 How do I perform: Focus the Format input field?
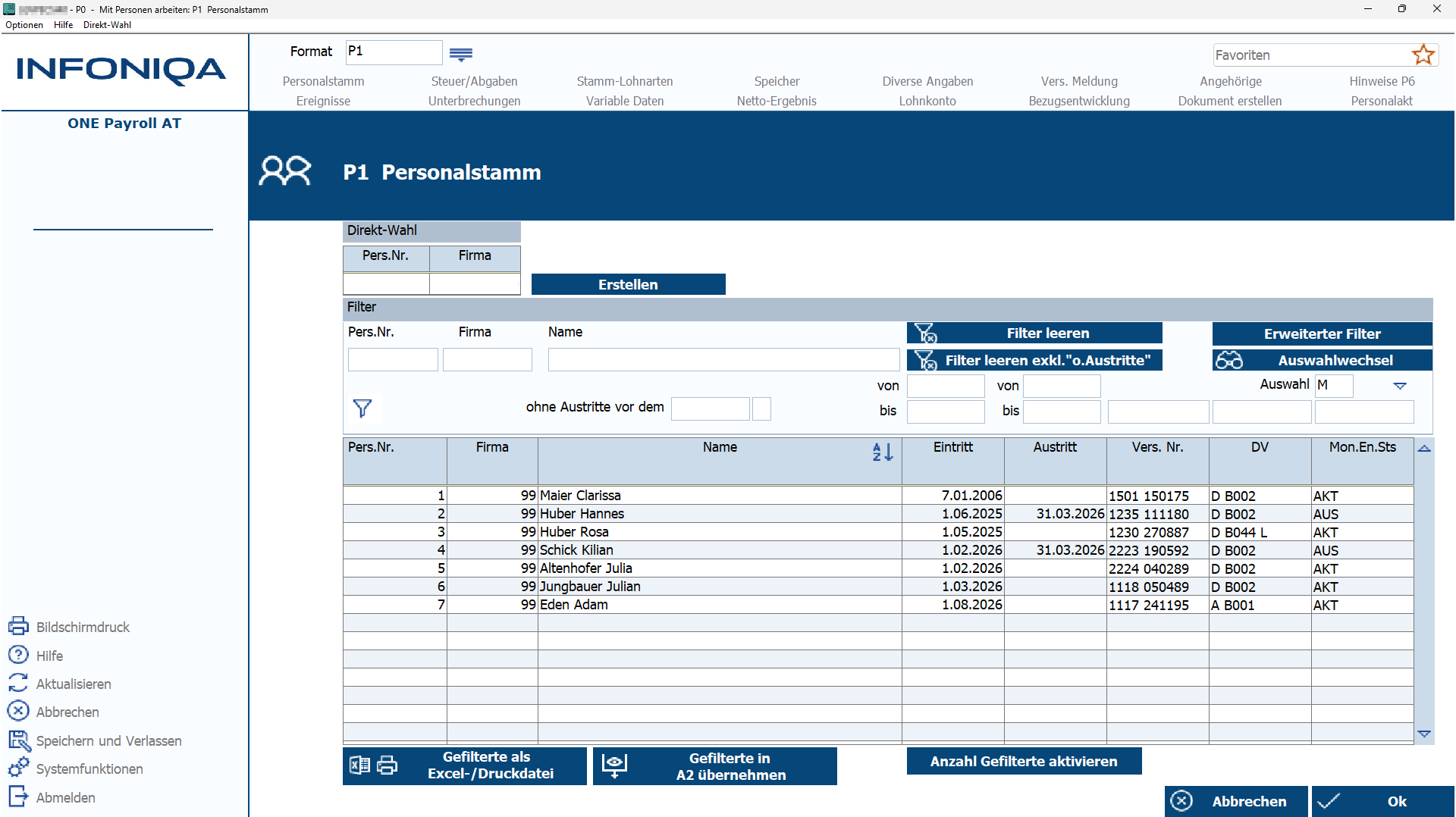pyautogui.click(x=394, y=52)
